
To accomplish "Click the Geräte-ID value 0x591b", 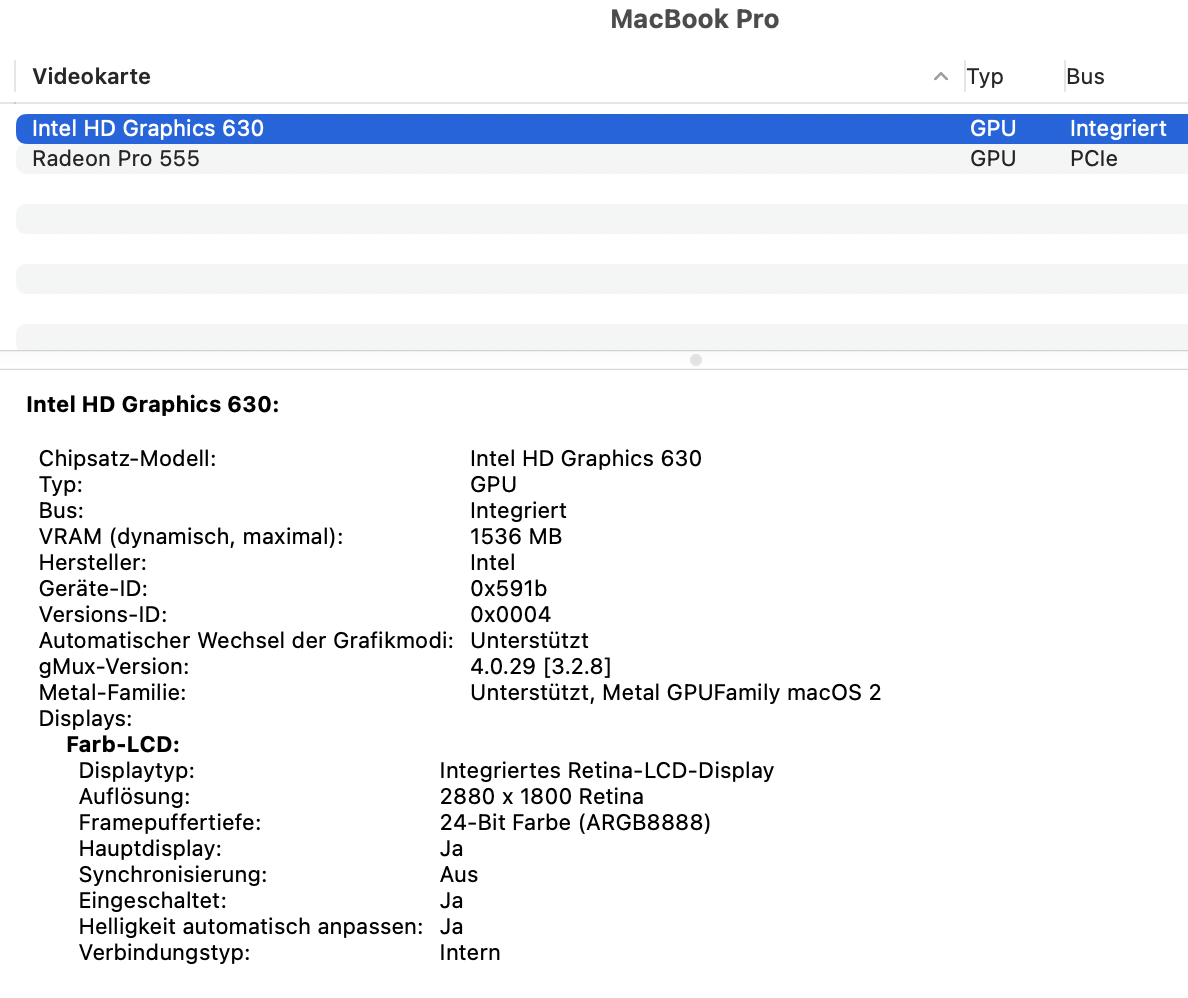I will (508, 589).
